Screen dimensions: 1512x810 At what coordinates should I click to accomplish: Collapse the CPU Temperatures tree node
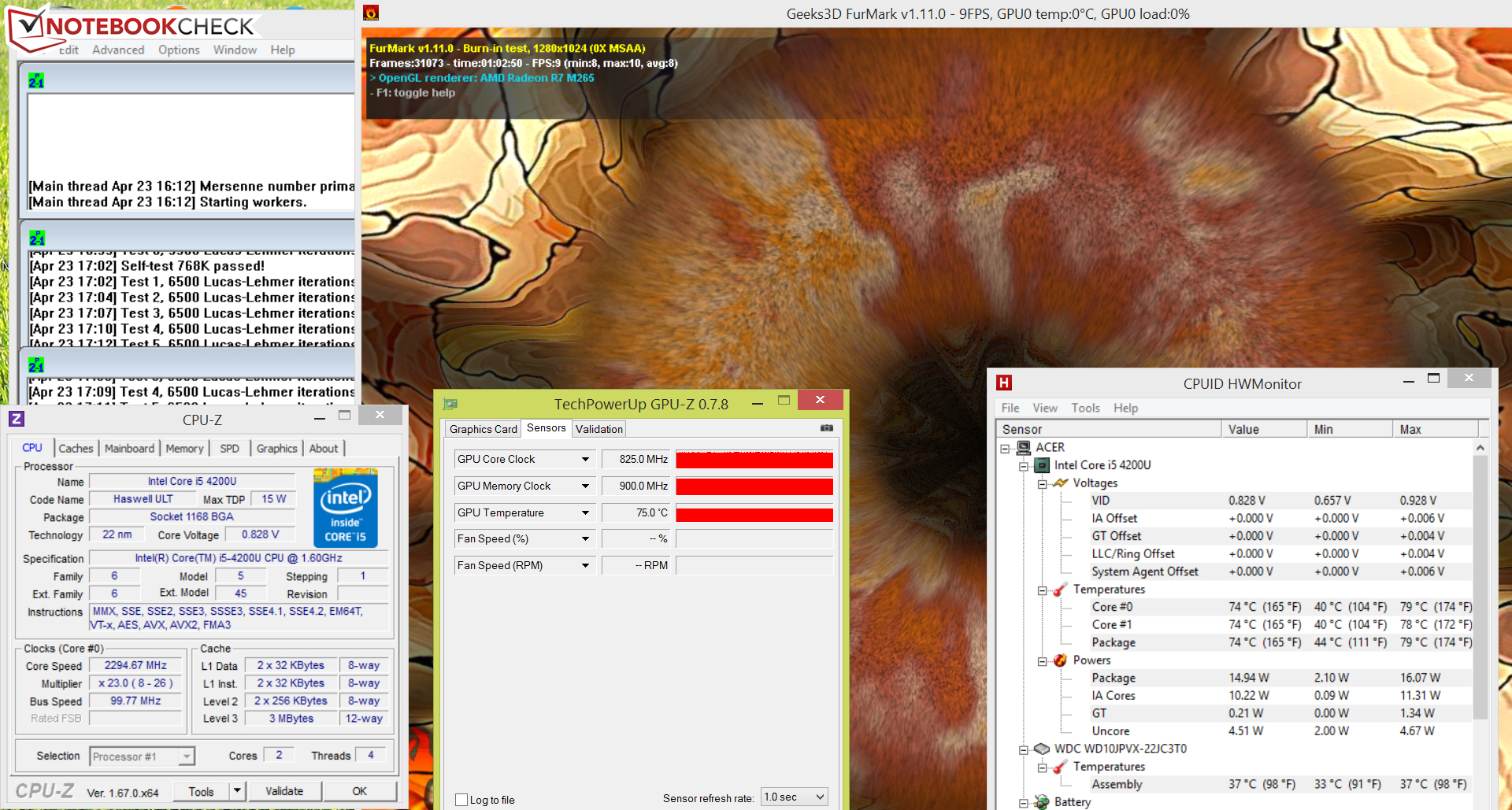pos(1042,590)
